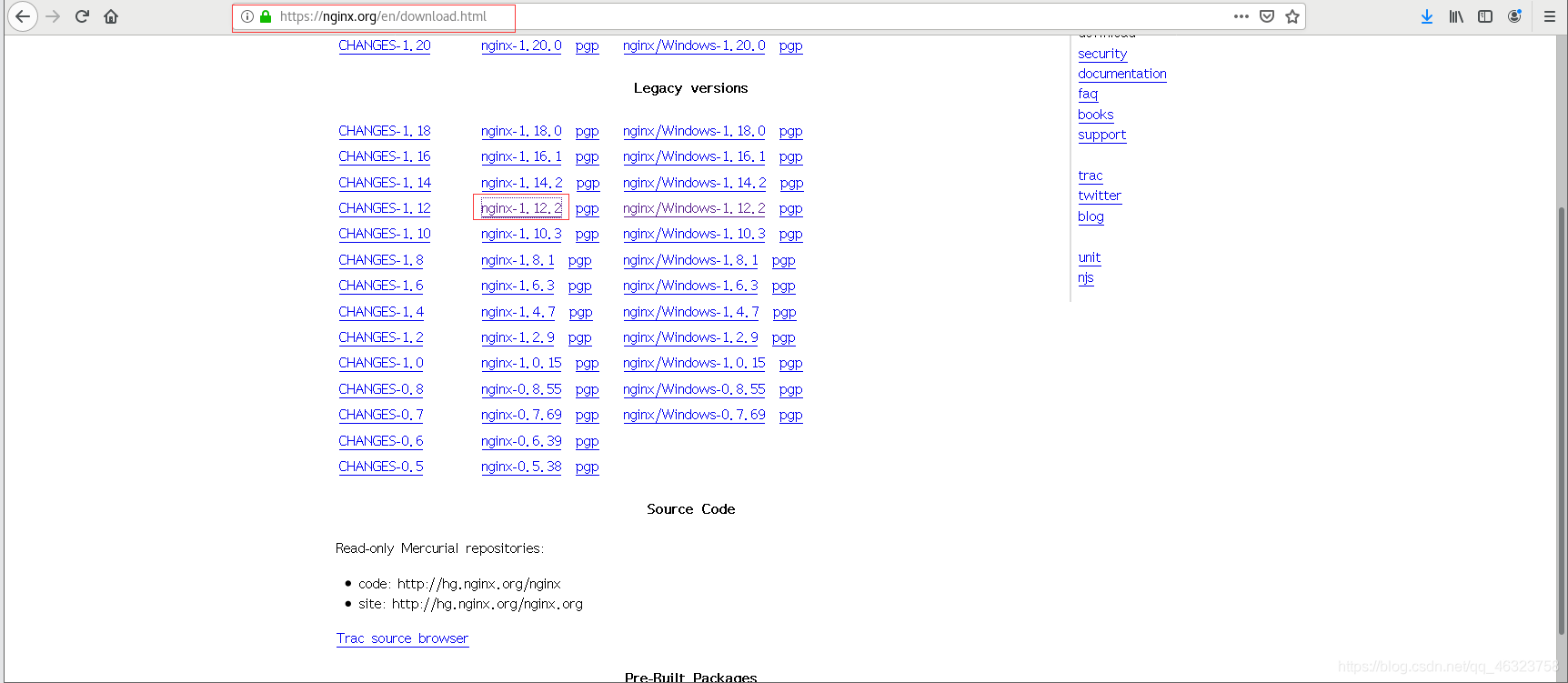
Task: Open pgp signature next to nginx-0.5.38
Action: (588, 467)
